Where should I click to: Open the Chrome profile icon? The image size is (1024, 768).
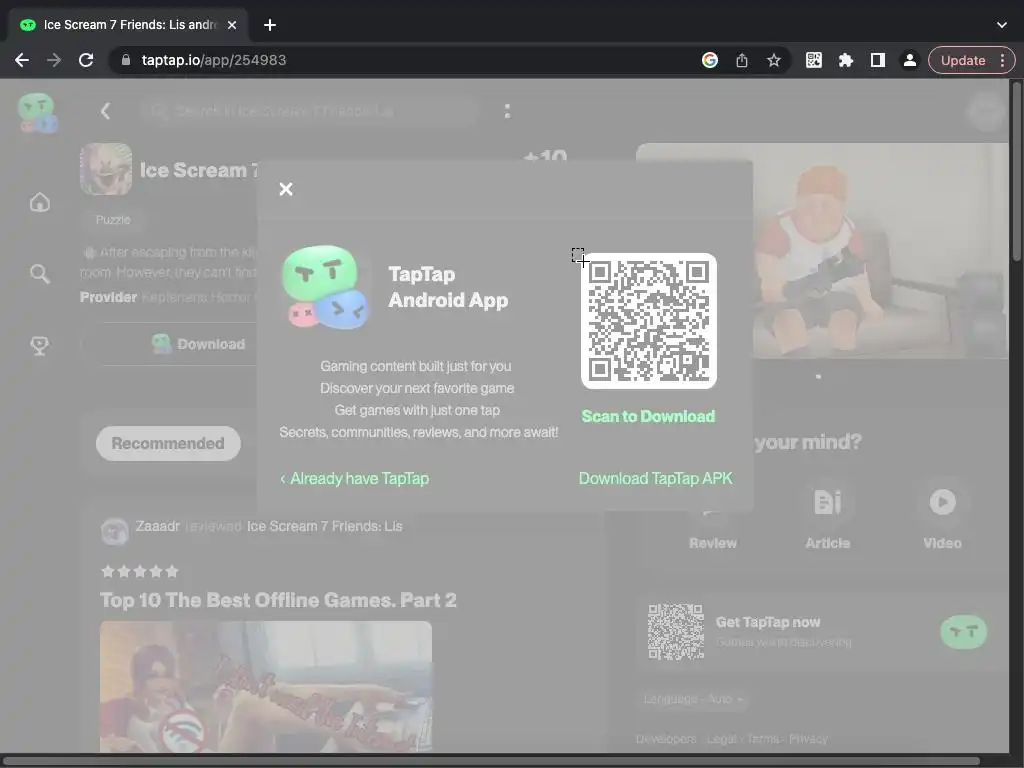pos(910,60)
